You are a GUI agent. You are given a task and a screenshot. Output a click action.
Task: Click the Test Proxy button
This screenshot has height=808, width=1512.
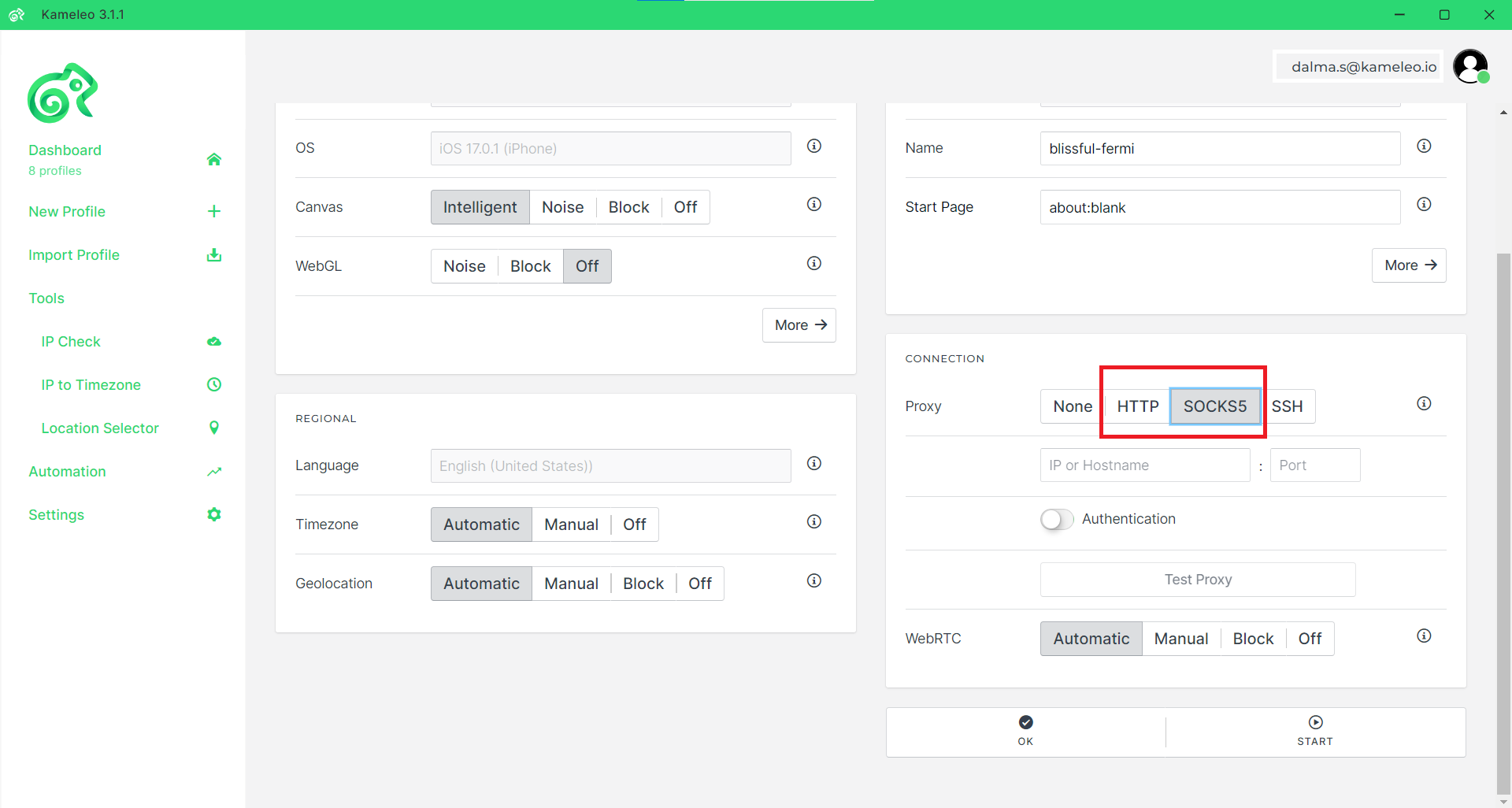coord(1198,580)
